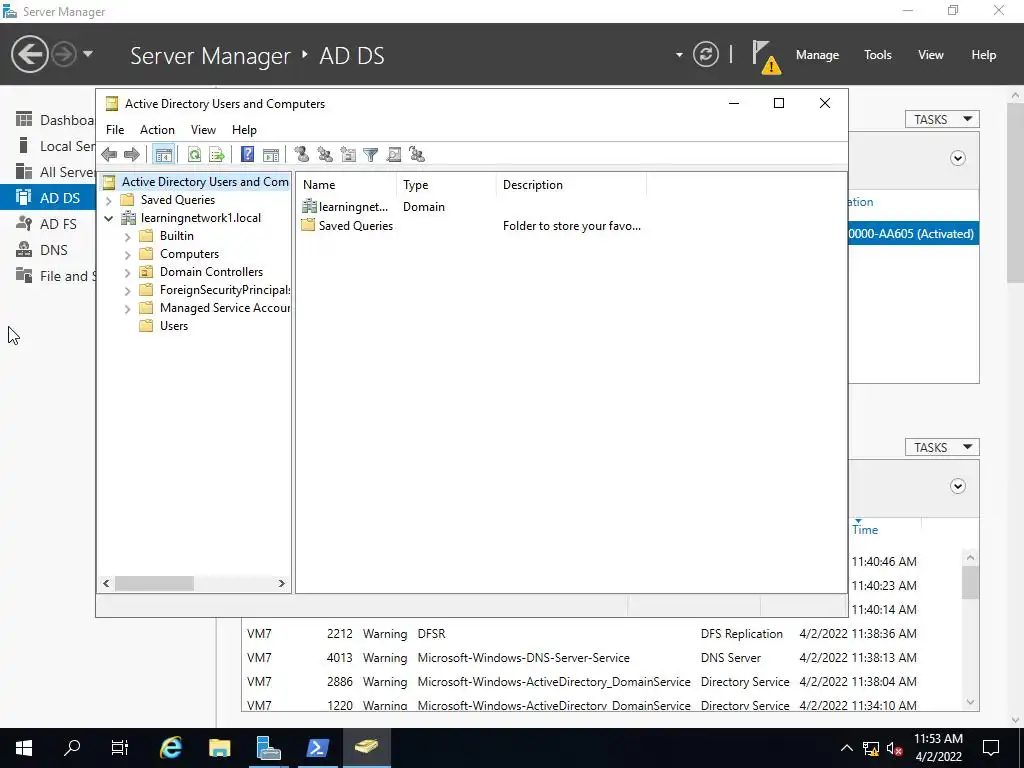Click Add to group toolbar icon
This screenshot has height=768, width=1024.
pos(417,155)
